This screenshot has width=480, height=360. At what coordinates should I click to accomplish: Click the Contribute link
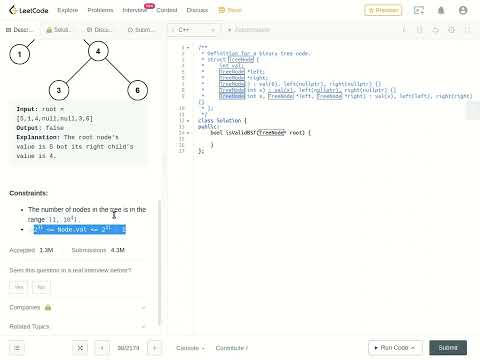click(232, 348)
